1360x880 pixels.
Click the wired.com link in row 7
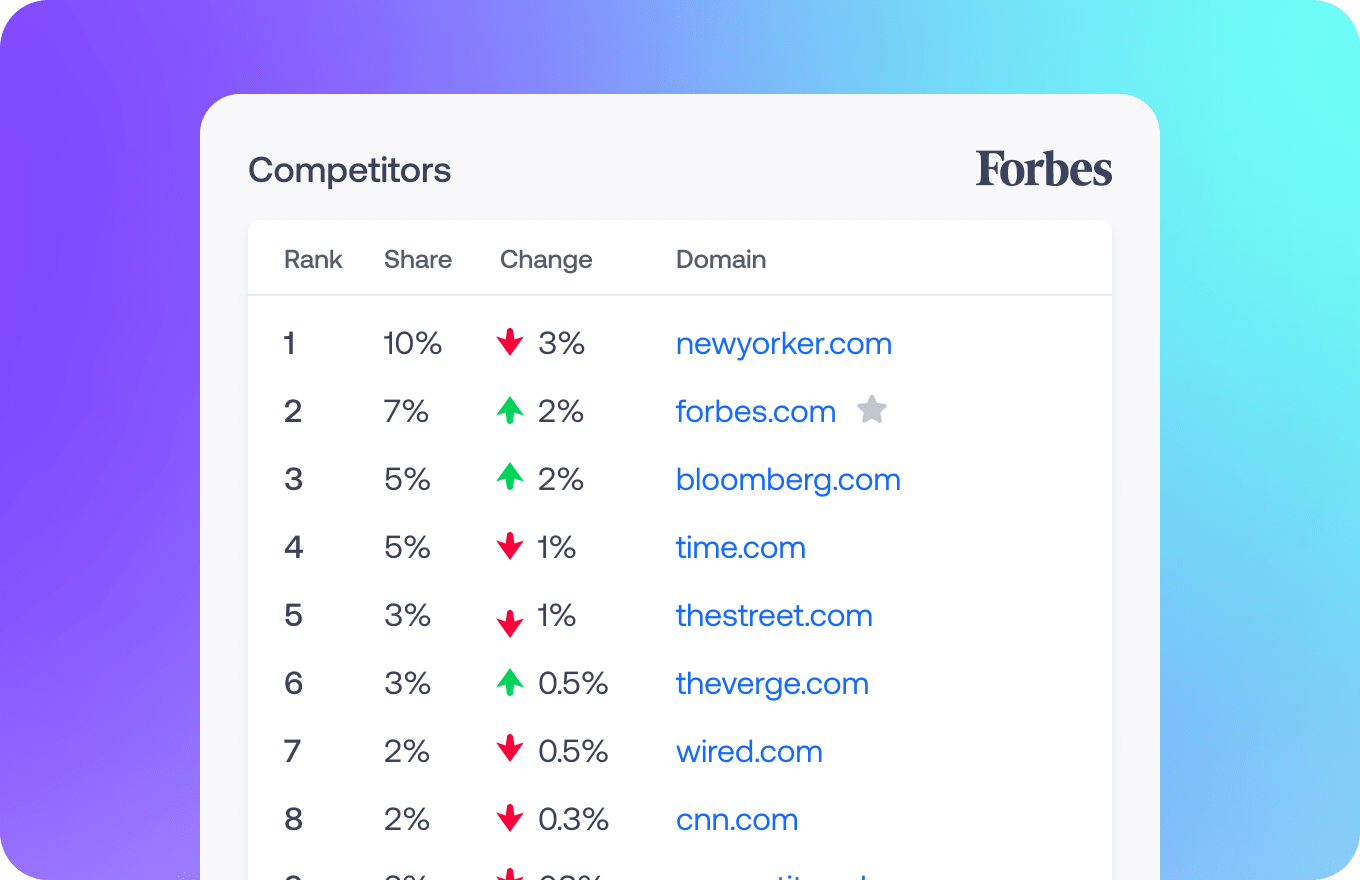[749, 751]
